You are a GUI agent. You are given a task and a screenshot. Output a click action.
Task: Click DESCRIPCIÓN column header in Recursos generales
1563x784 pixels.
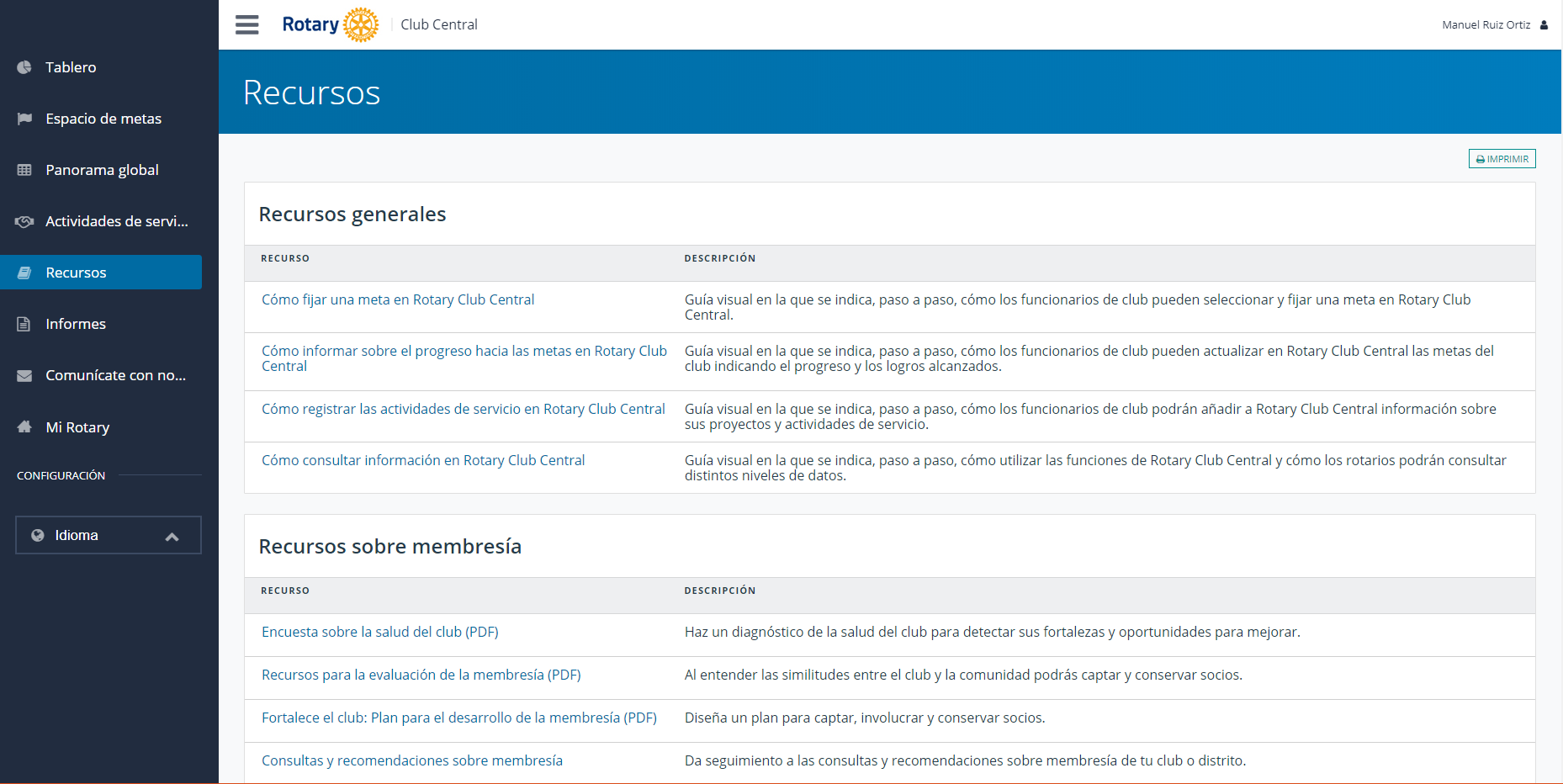[x=720, y=258]
